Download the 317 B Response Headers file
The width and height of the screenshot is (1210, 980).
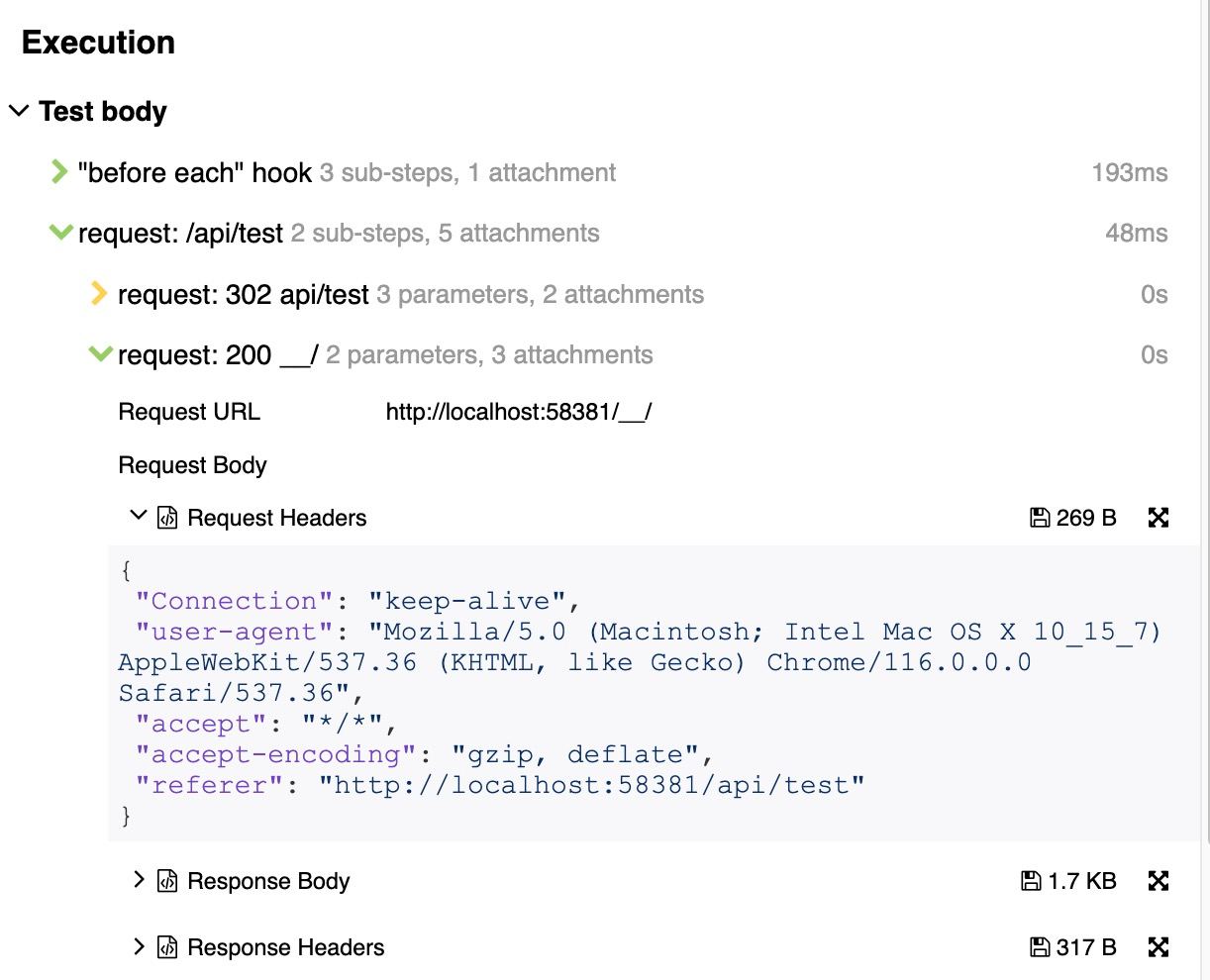[x=1073, y=947]
